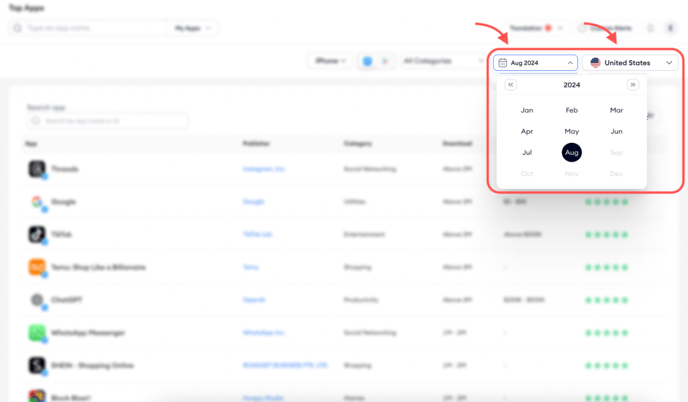Viewport: 688px width, 402px height.
Task: Open the My Apps selector
Action: point(193,28)
